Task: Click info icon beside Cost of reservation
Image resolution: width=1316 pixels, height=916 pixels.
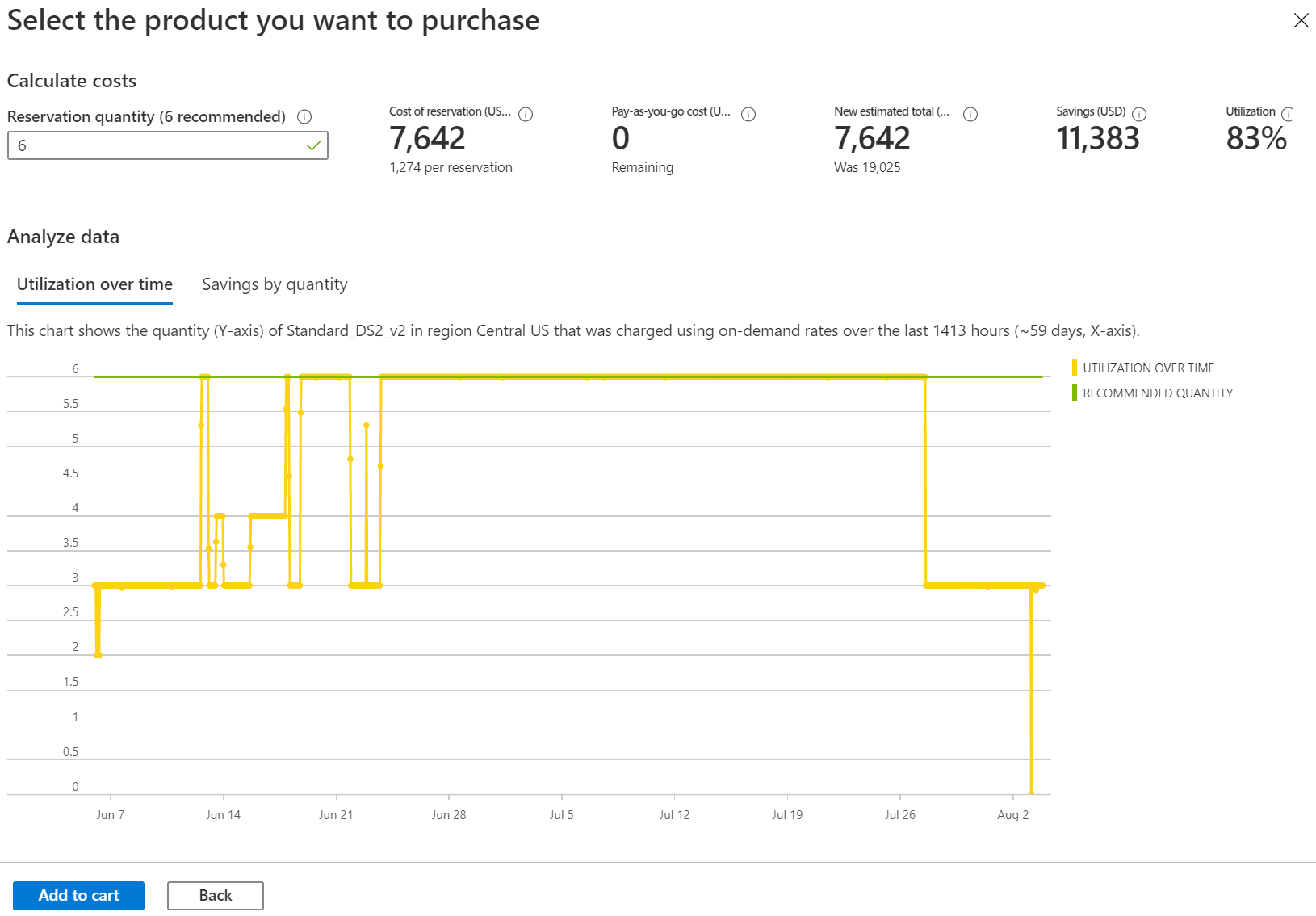Action: tap(526, 115)
